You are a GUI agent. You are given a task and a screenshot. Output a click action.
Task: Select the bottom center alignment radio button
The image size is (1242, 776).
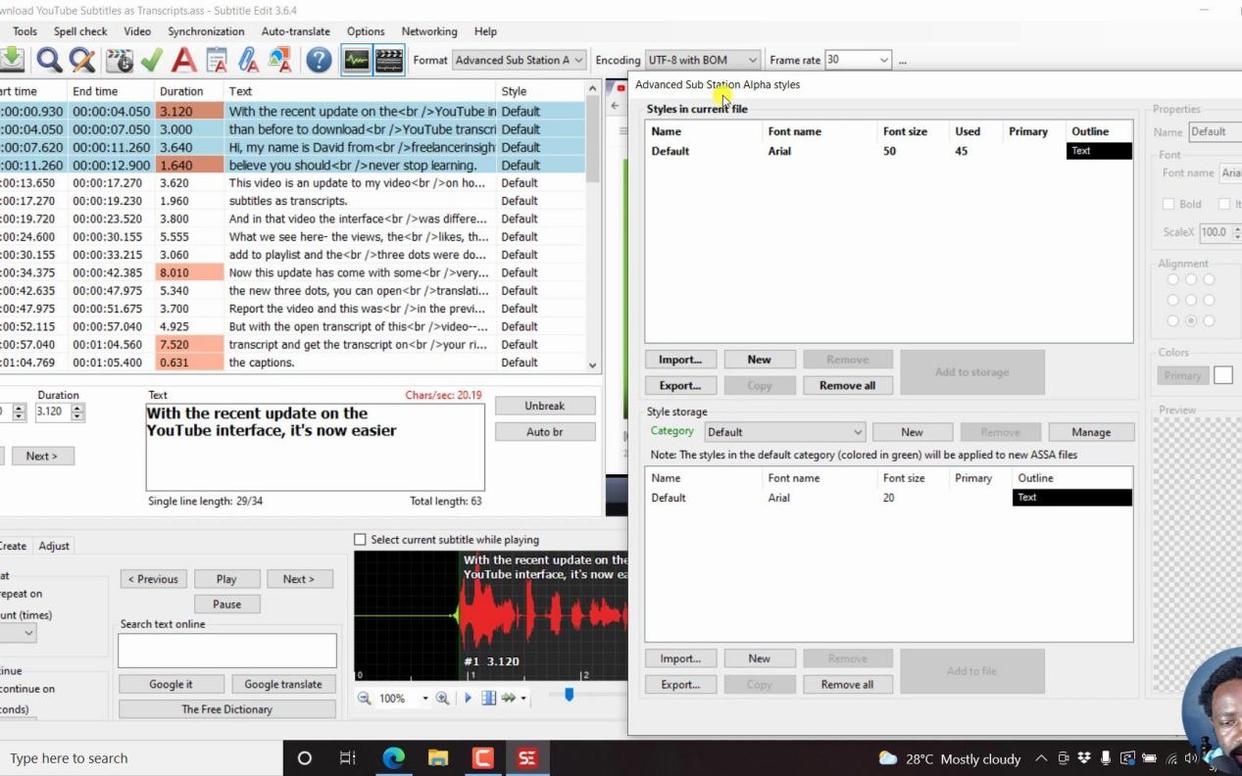(x=1191, y=321)
